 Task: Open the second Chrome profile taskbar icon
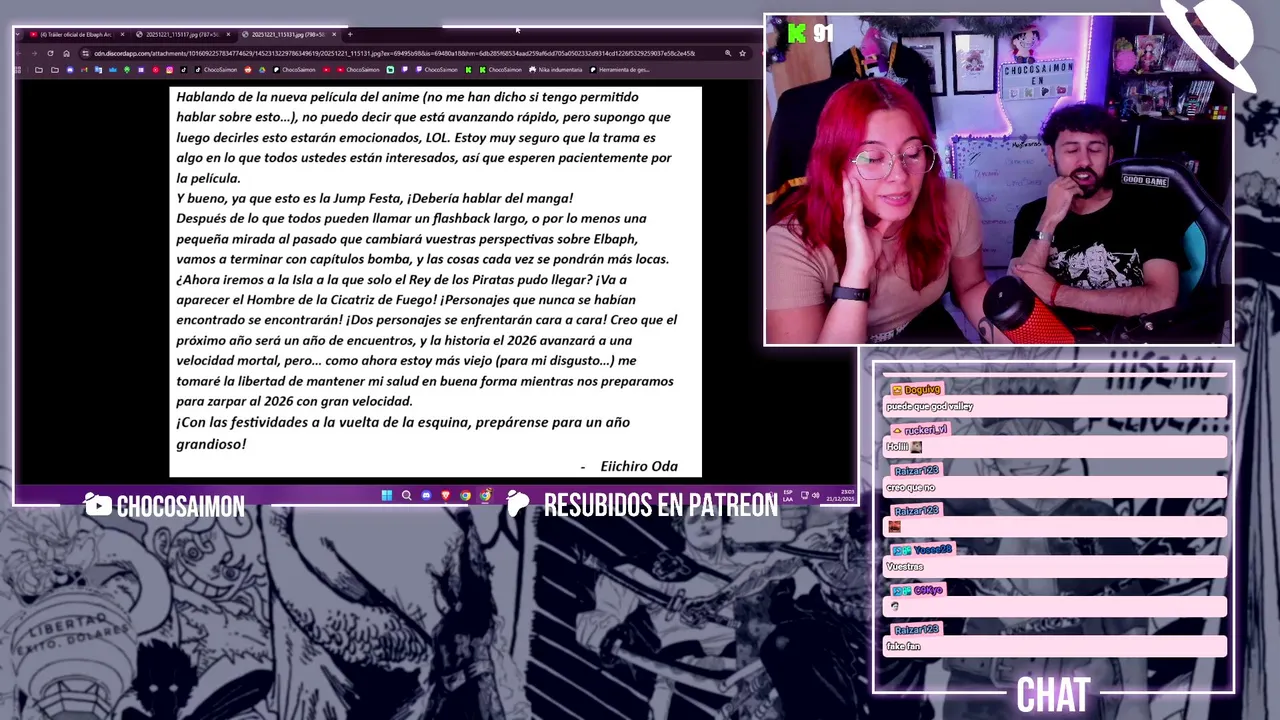pyautogui.click(x=485, y=495)
